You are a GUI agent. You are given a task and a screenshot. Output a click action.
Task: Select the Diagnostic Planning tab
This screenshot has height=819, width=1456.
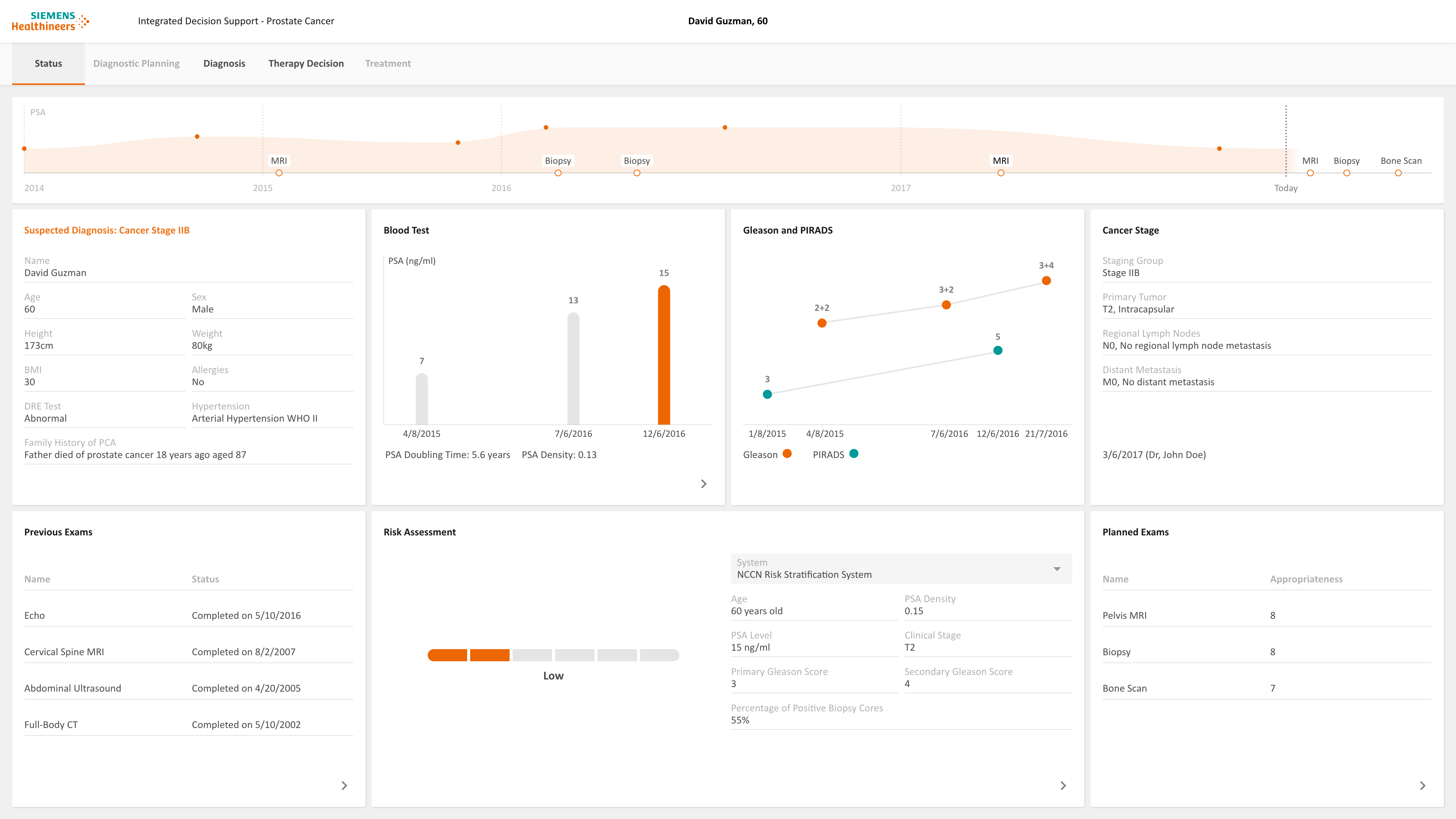point(136,63)
